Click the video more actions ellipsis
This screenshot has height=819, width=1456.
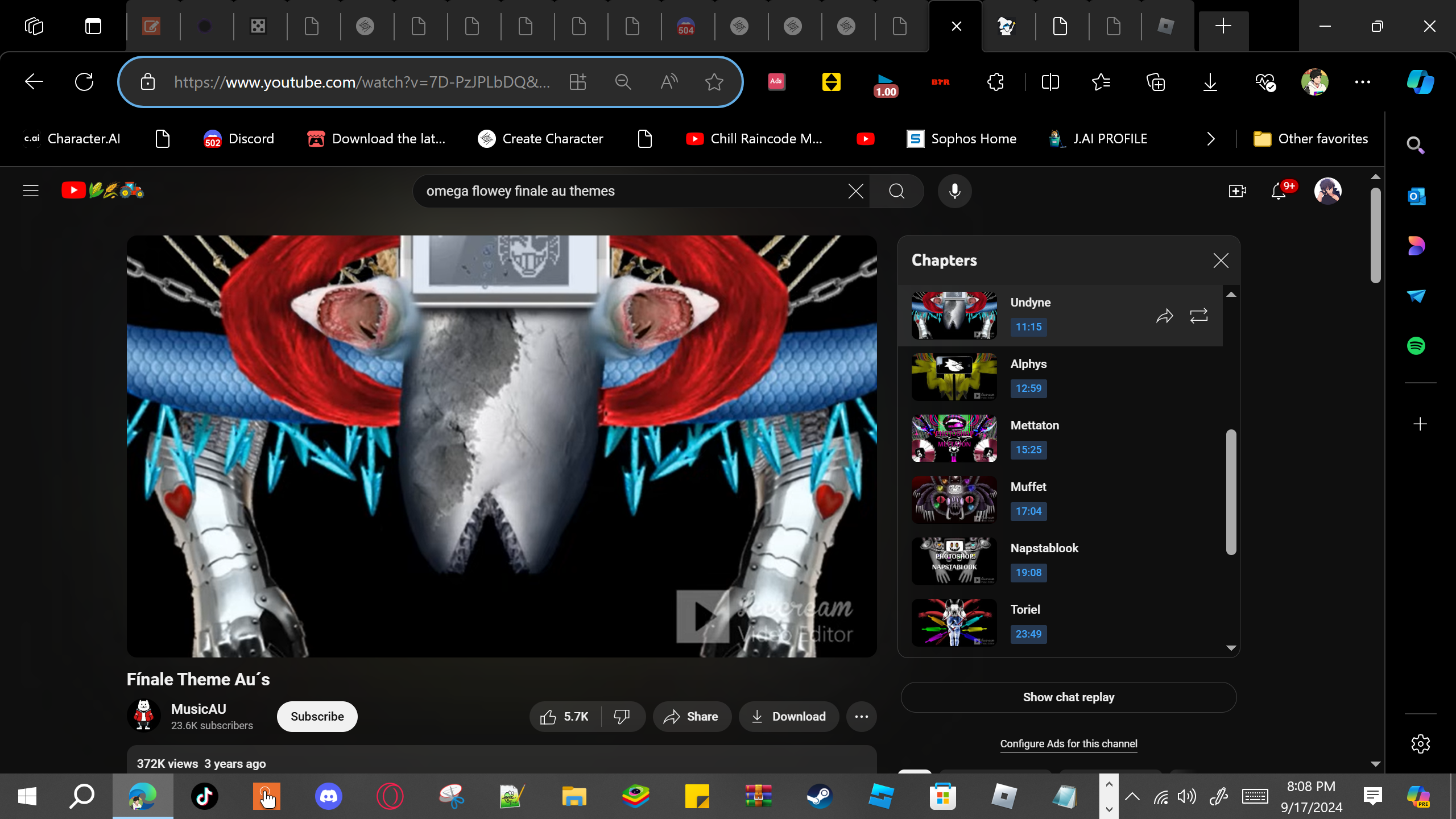[x=861, y=717]
